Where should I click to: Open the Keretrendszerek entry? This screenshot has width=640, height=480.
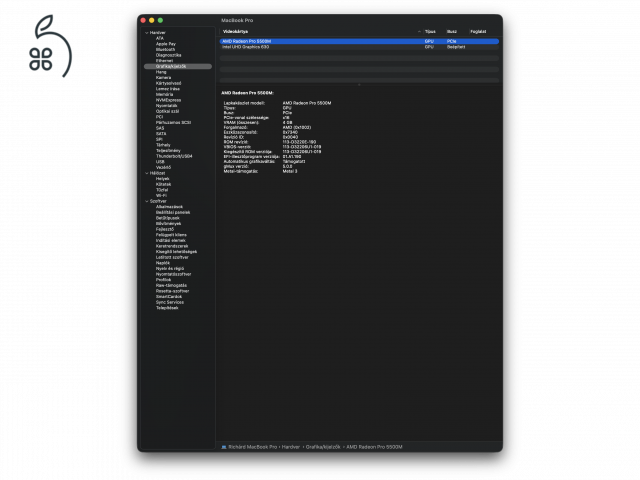pos(172,247)
